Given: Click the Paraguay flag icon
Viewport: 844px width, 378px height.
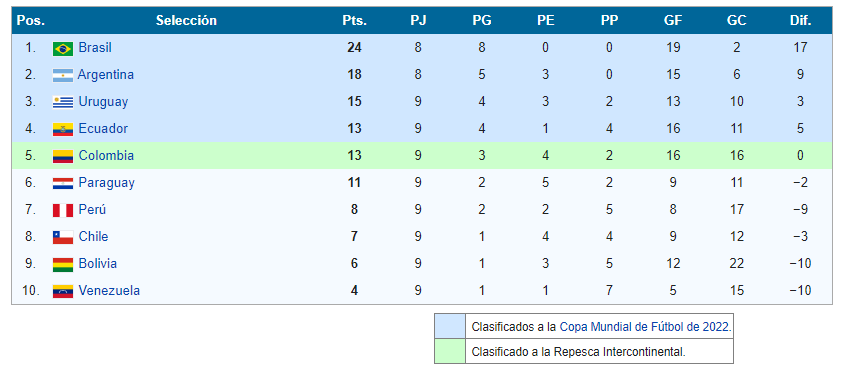Looking at the screenshot, I should (x=63, y=183).
